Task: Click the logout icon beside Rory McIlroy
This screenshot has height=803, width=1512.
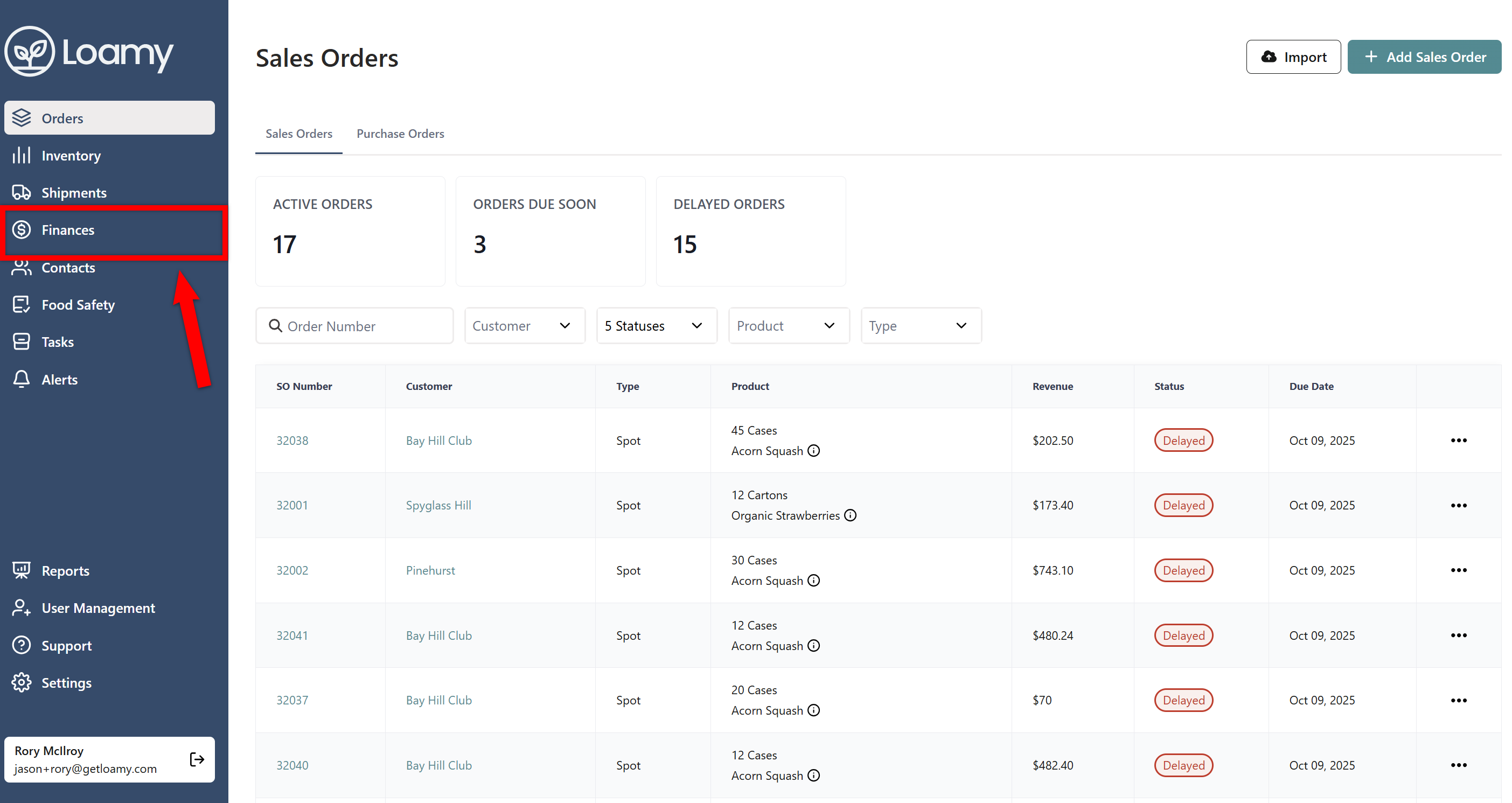Action: pos(197,759)
